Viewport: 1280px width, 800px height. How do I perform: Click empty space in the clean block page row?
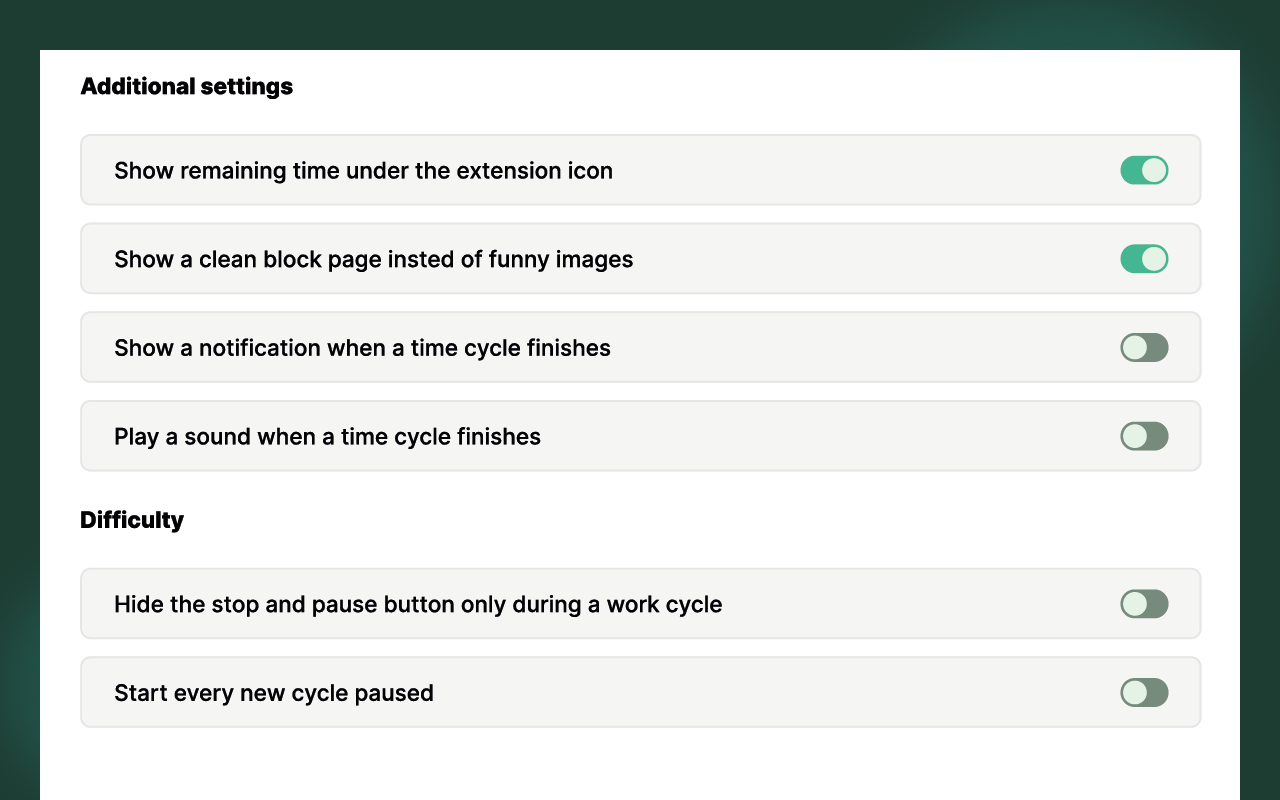click(x=870, y=260)
